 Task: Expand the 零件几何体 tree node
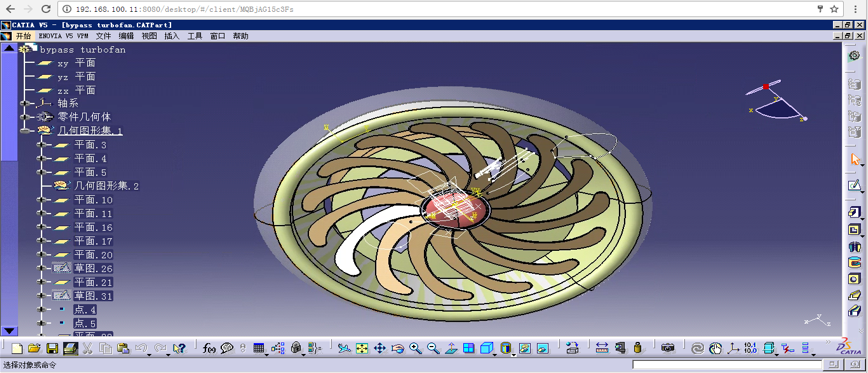point(25,117)
